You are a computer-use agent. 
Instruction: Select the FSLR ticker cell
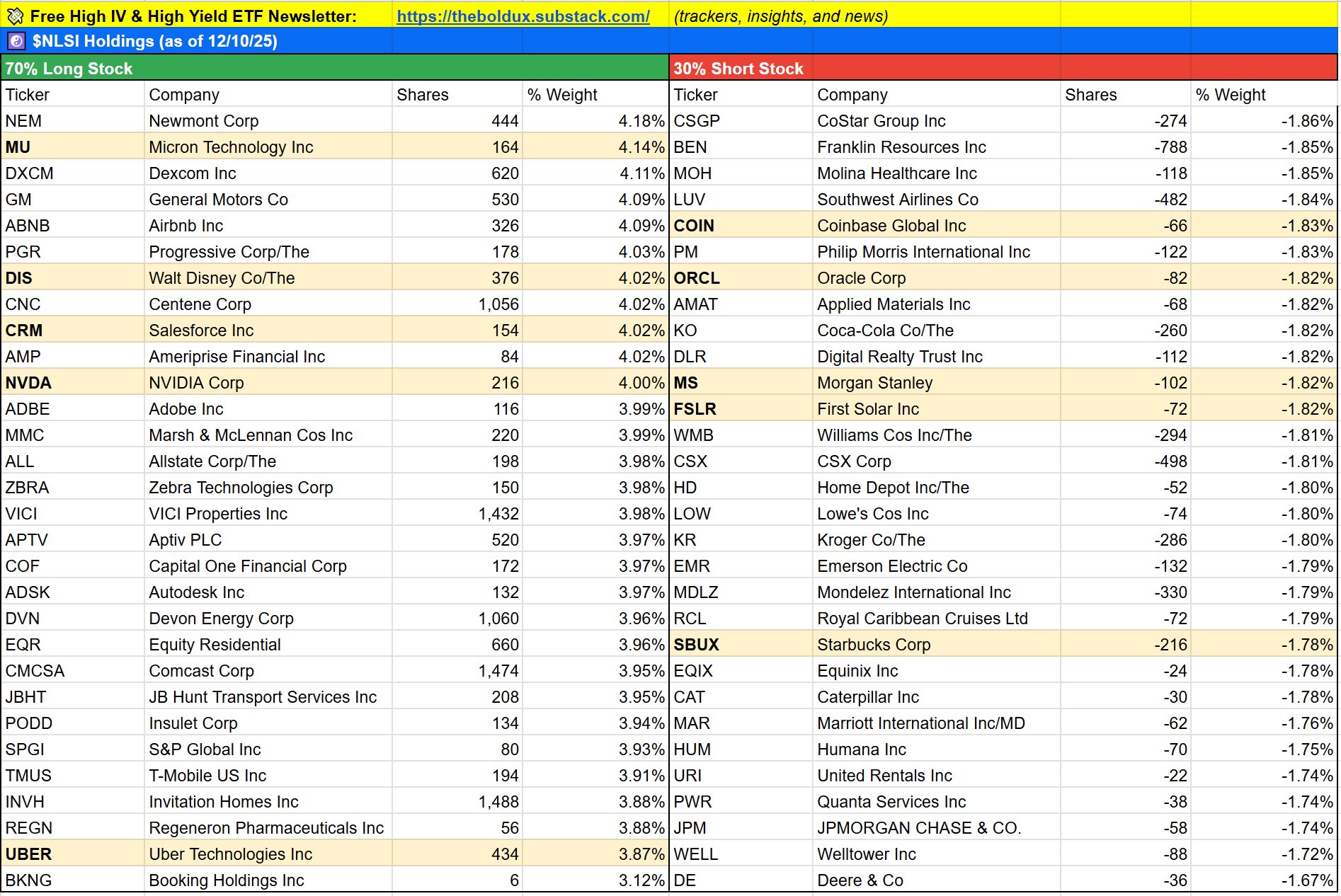(741, 409)
